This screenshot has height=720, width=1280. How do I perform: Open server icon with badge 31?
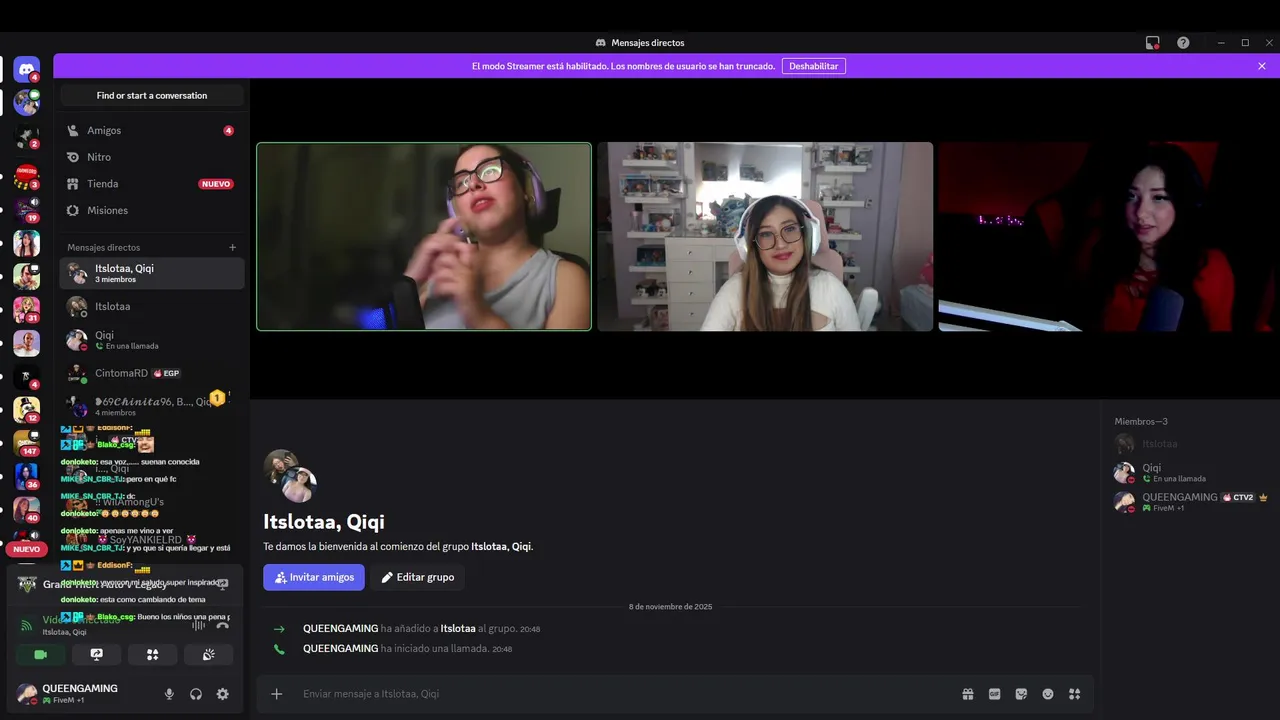(x=27, y=310)
